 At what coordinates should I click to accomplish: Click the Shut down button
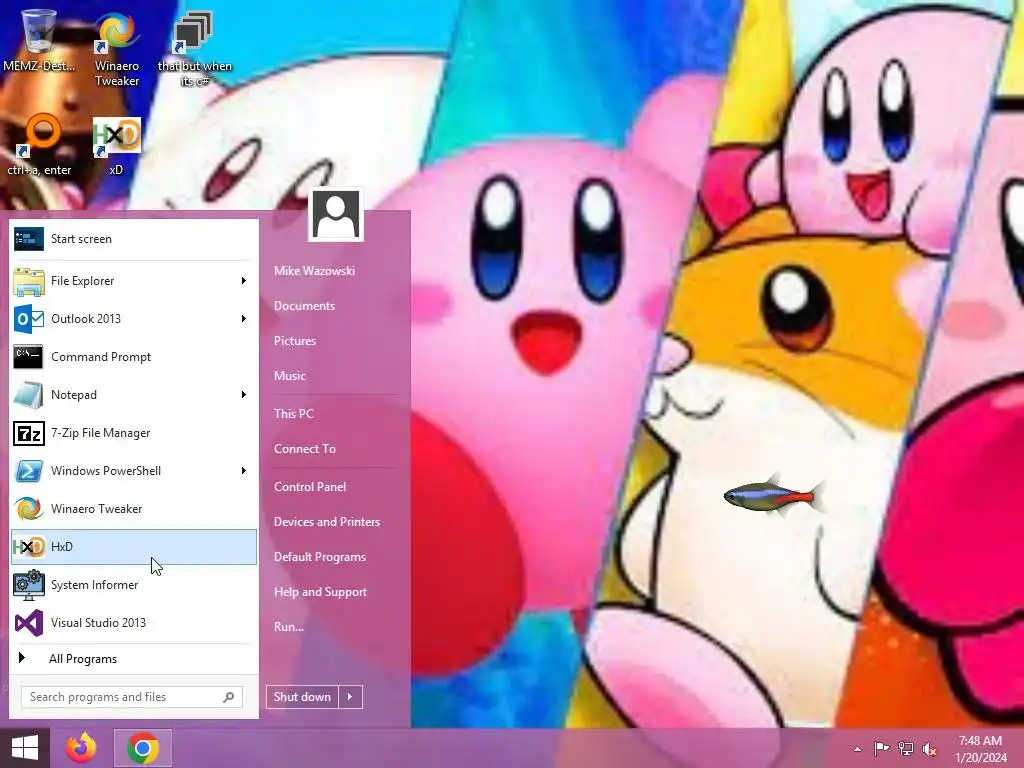click(x=302, y=697)
